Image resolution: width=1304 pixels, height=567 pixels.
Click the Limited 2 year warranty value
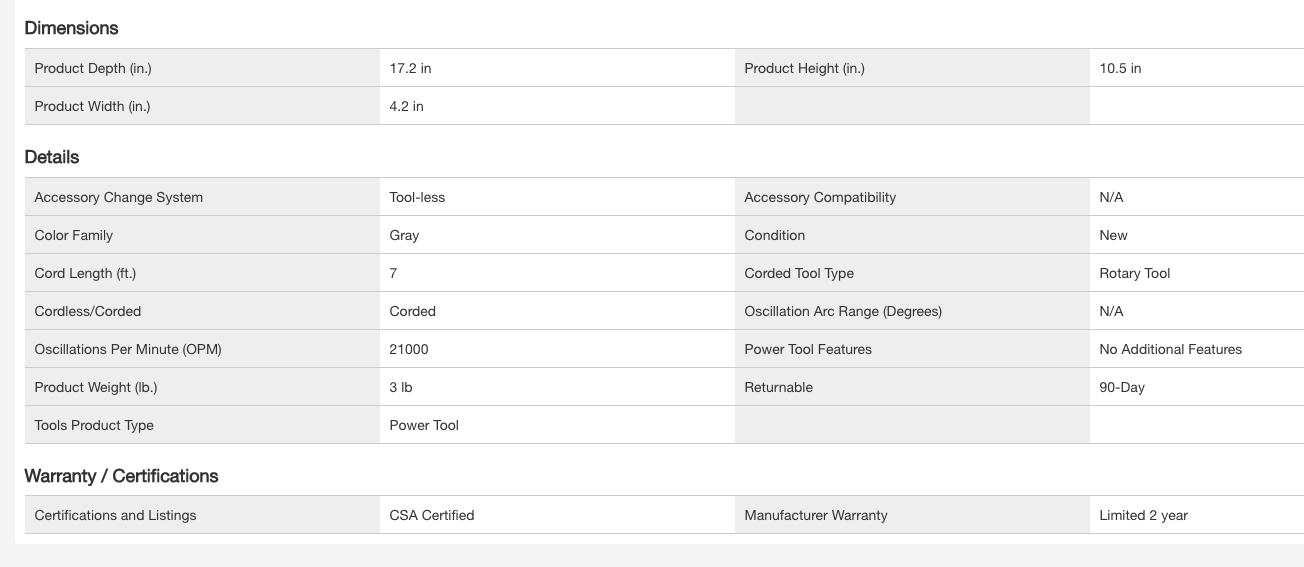pyautogui.click(x=1143, y=515)
